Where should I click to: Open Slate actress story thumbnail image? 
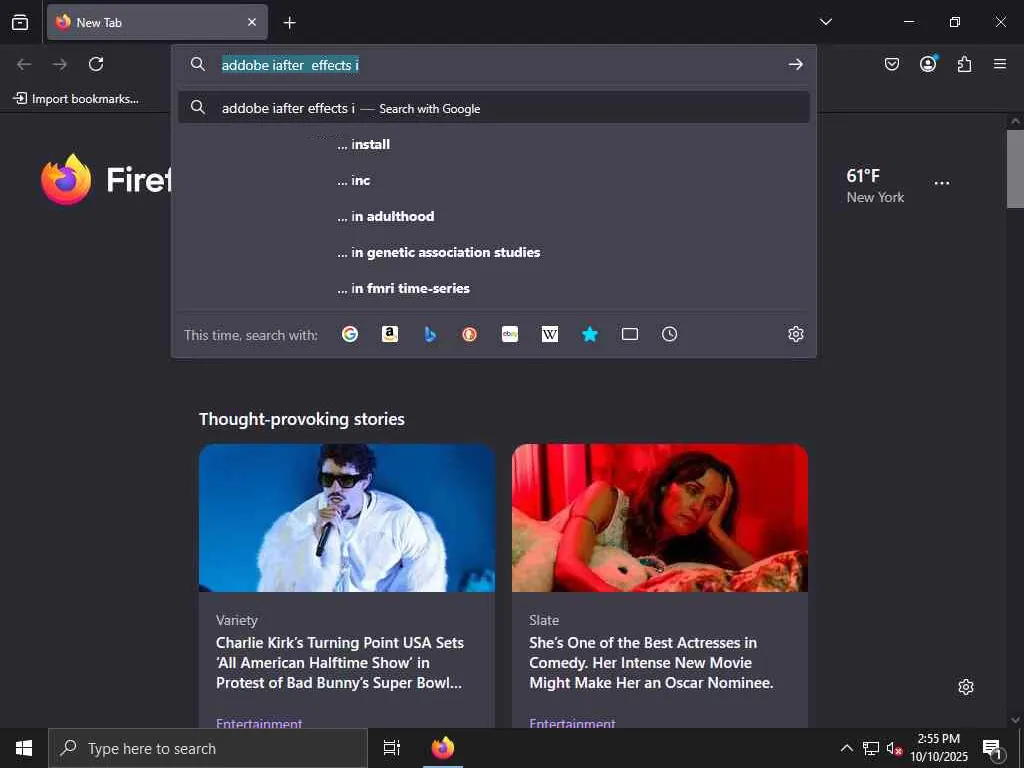point(660,518)
